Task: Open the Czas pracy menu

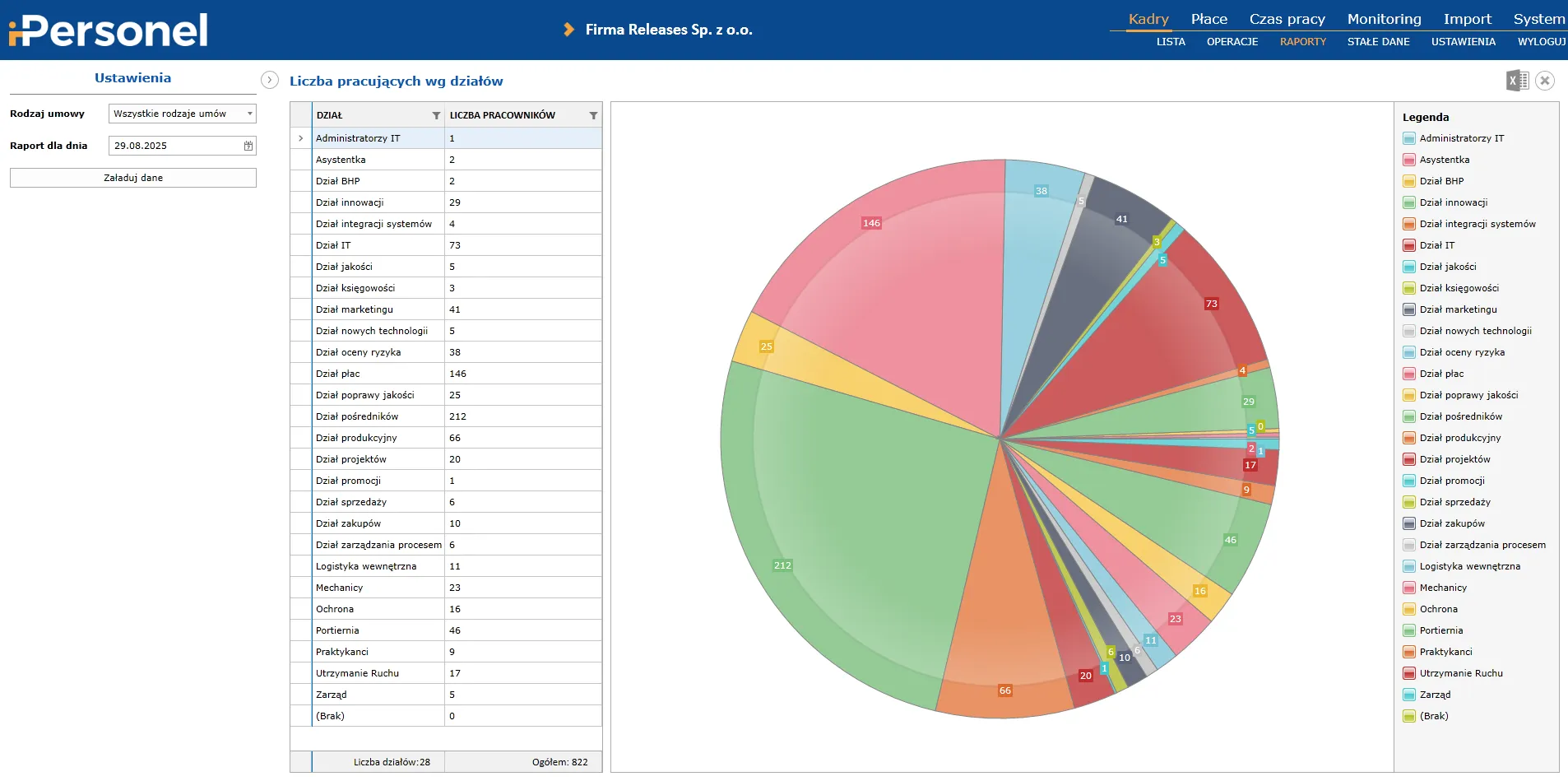Action: pyautogui.click(x=1287, y=19)
